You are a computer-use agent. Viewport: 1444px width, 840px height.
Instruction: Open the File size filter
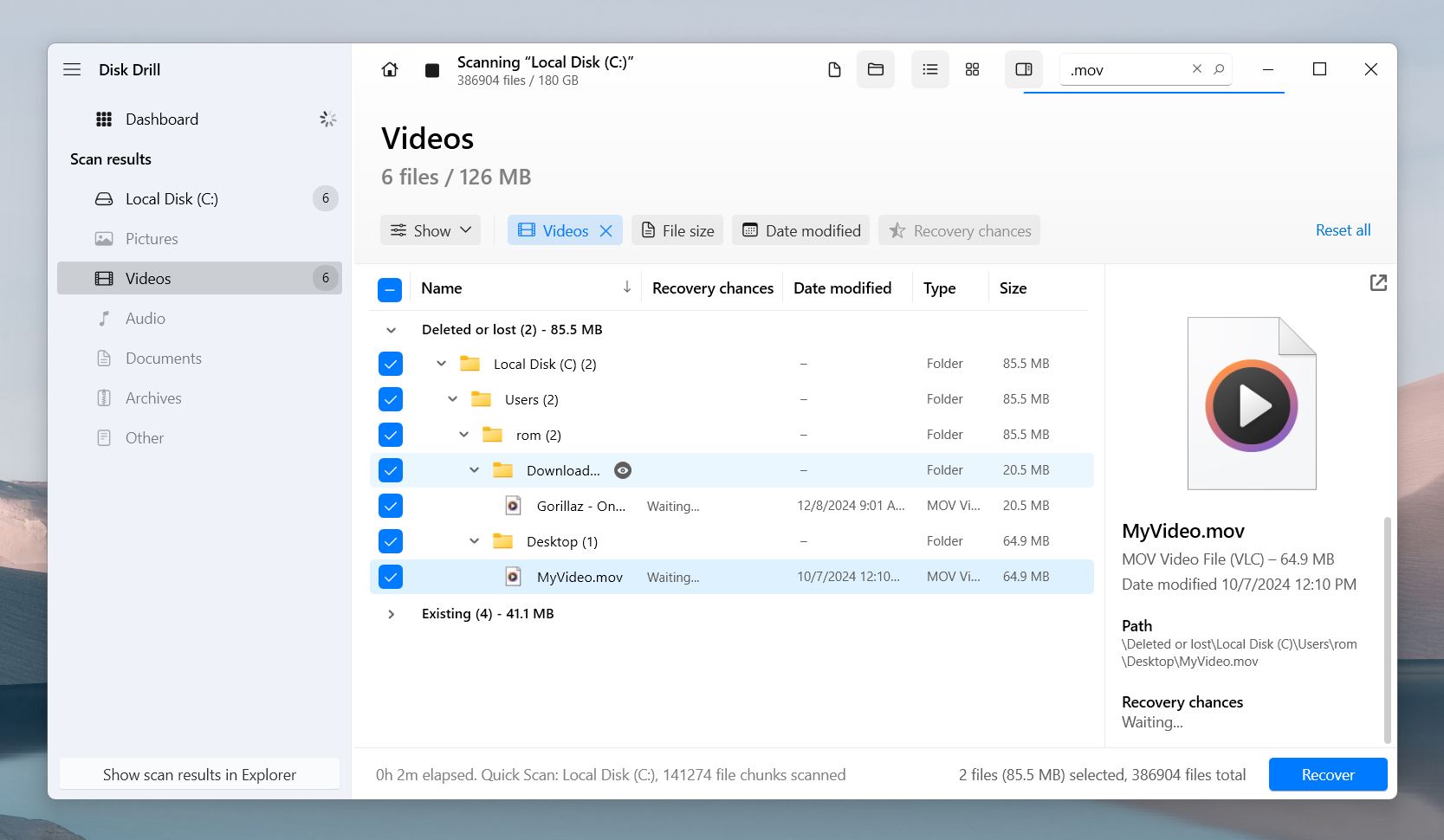(677, 230)
